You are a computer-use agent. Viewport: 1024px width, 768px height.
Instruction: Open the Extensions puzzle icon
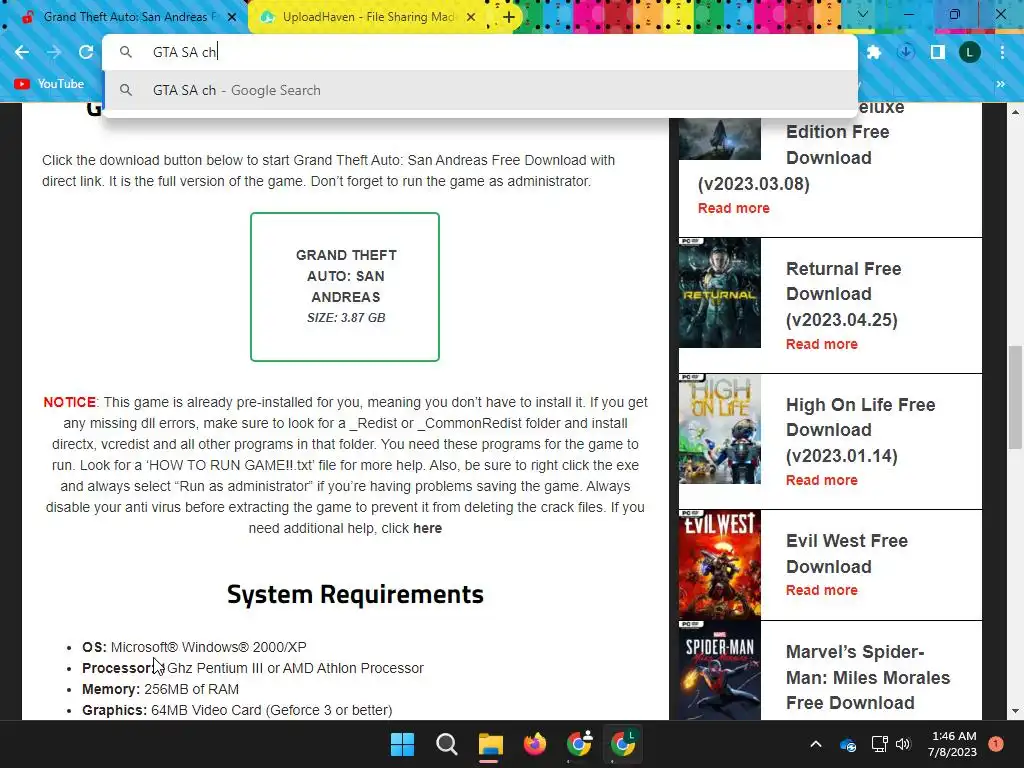tap(874, 52)
